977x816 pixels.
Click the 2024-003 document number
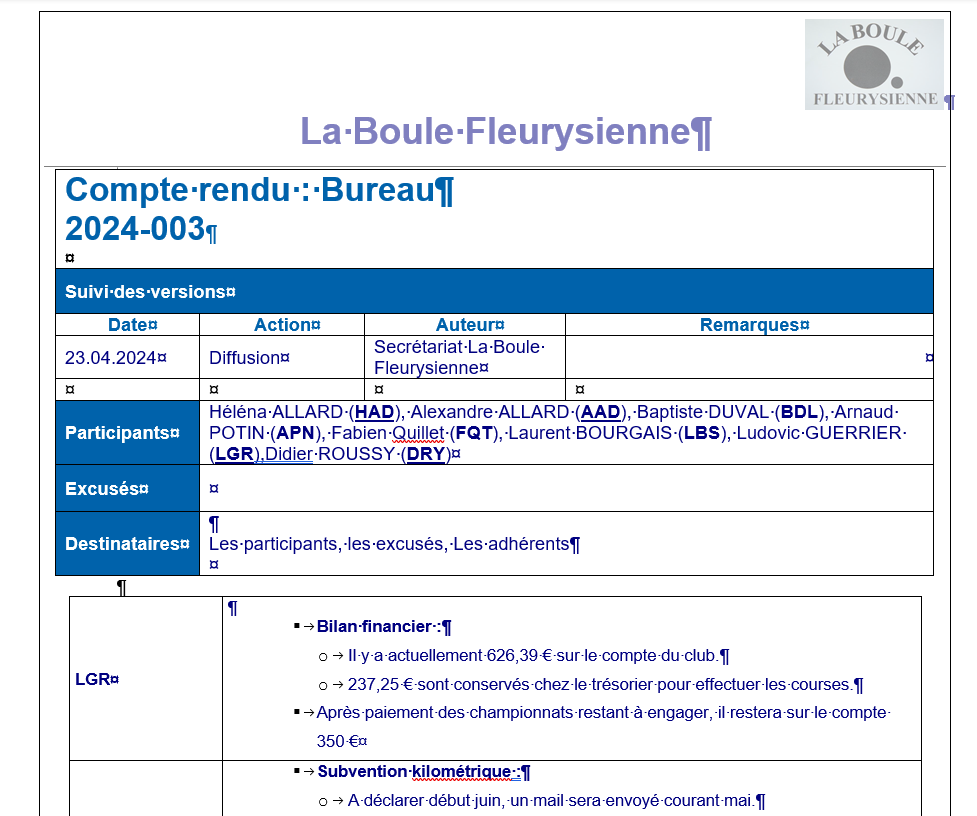135,229
